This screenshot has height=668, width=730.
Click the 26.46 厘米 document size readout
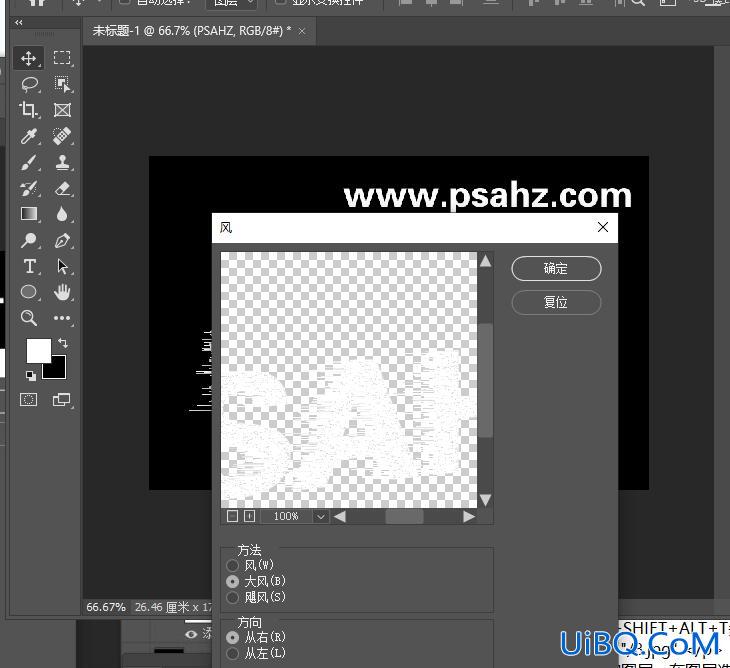click(173, 607)
